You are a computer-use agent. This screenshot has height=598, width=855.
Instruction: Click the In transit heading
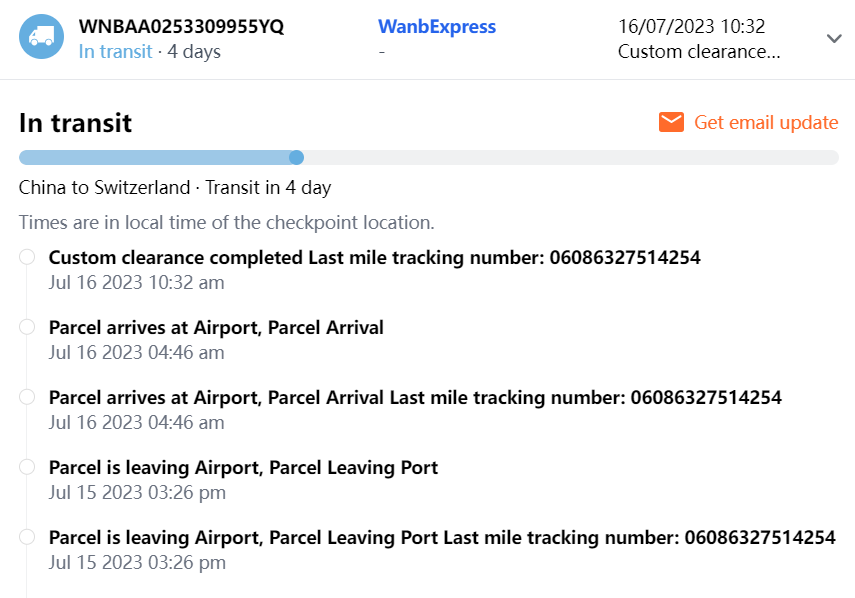[x=75, y=123]
